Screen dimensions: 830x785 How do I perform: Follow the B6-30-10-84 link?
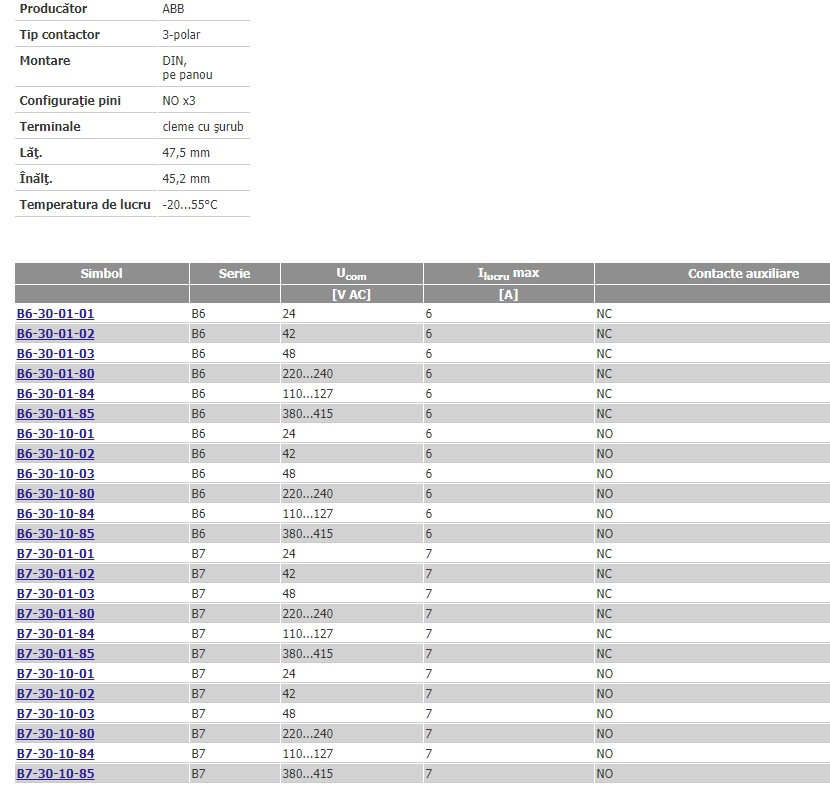[56, 513]
